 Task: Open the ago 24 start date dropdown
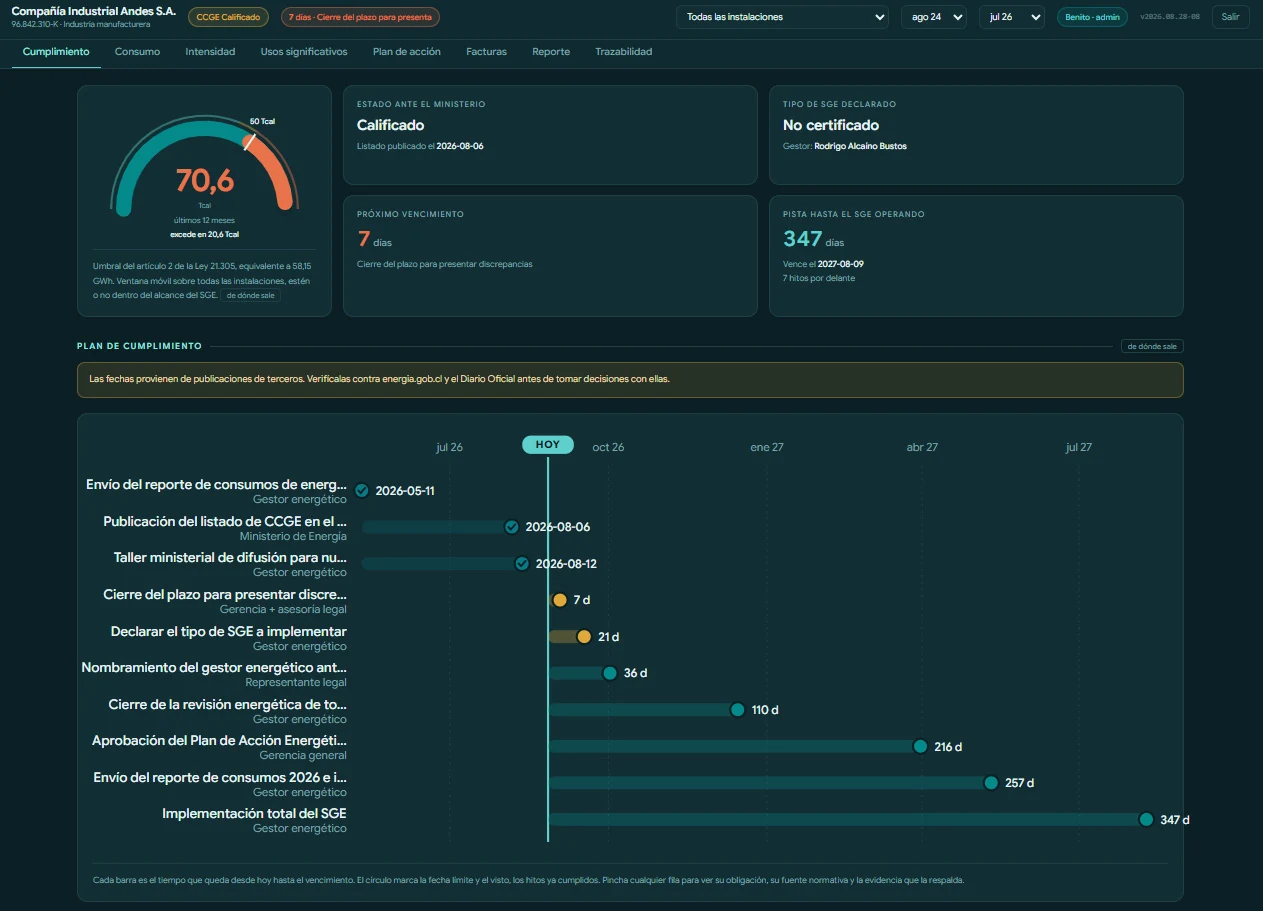(x=934, y=17)
